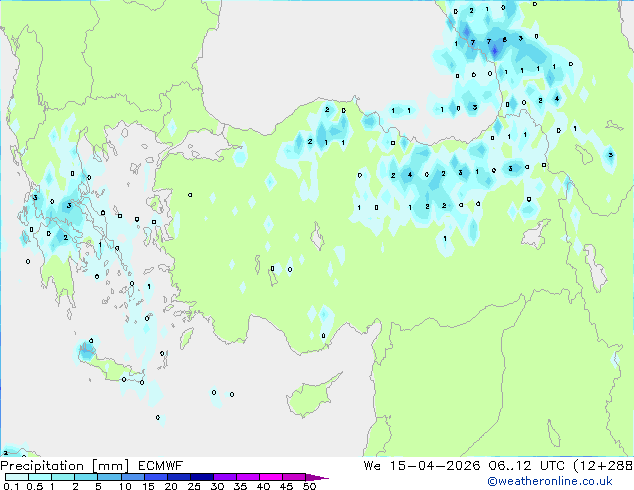634x490 pixels.
Task: Click the '(12+288' forecast step text
Action: click(604, 466)
